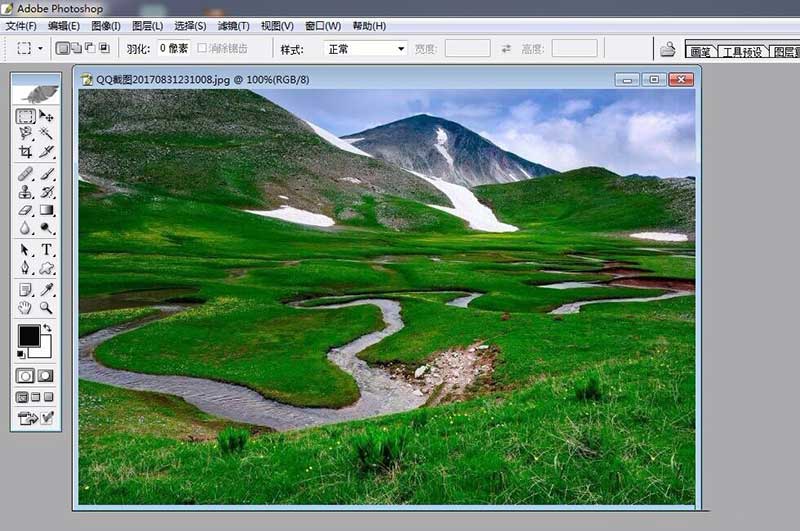
Task: Select the Clone Stamp tool
Action: coord(26,192)
